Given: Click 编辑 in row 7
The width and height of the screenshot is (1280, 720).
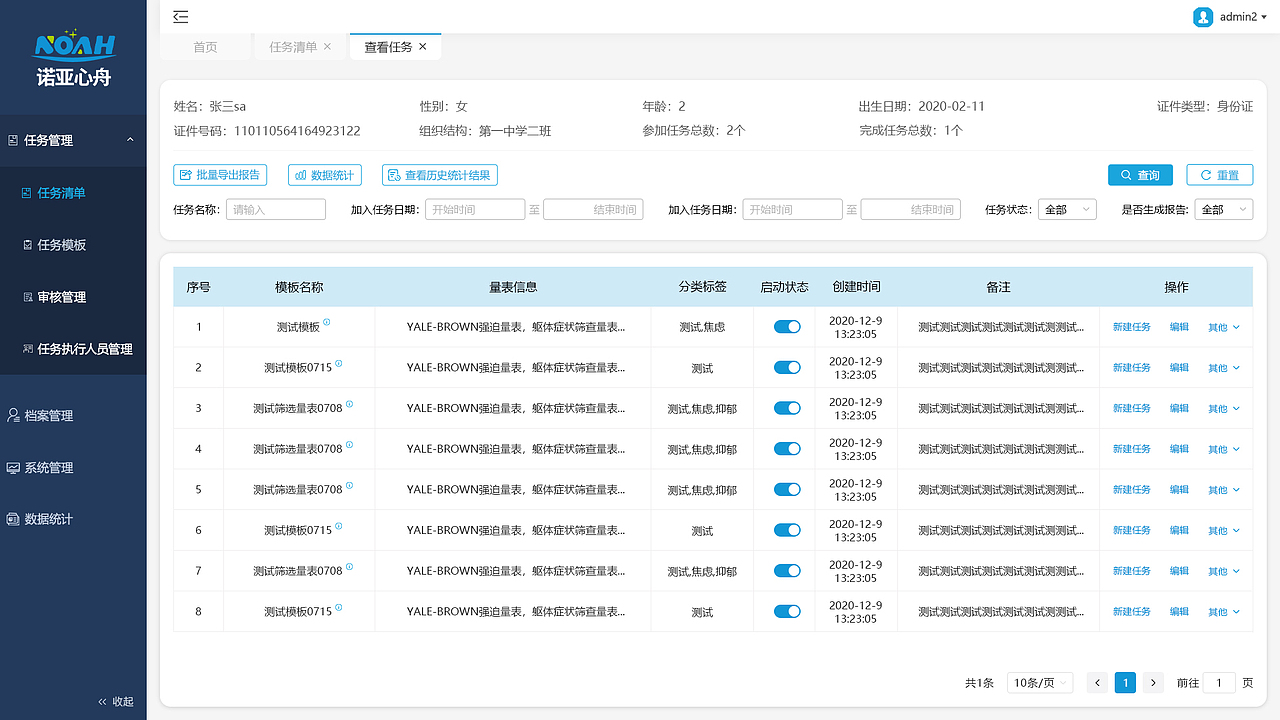Looking at the screenshot, I should coord(1179,571).
